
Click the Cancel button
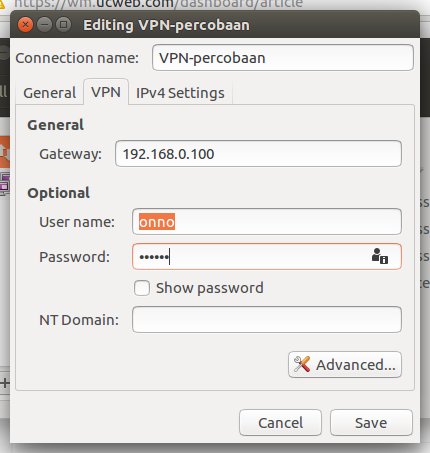[280, 423]
